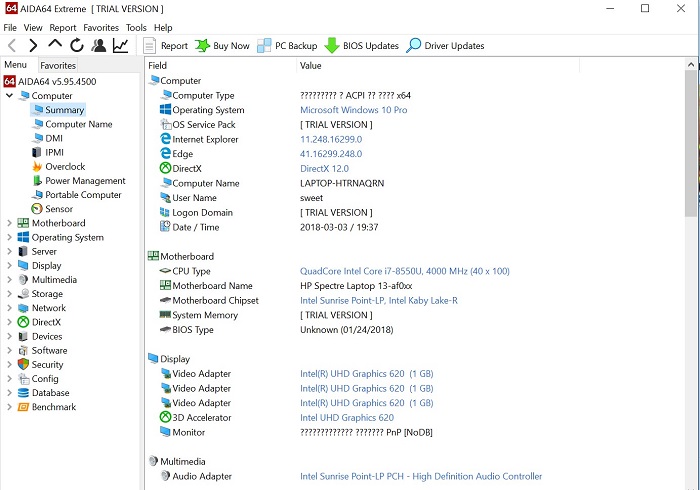The height and width of the screenshot is (490, 700).
Task: Click DirectX 12.0 link
Action: click(x=325, y=169)
